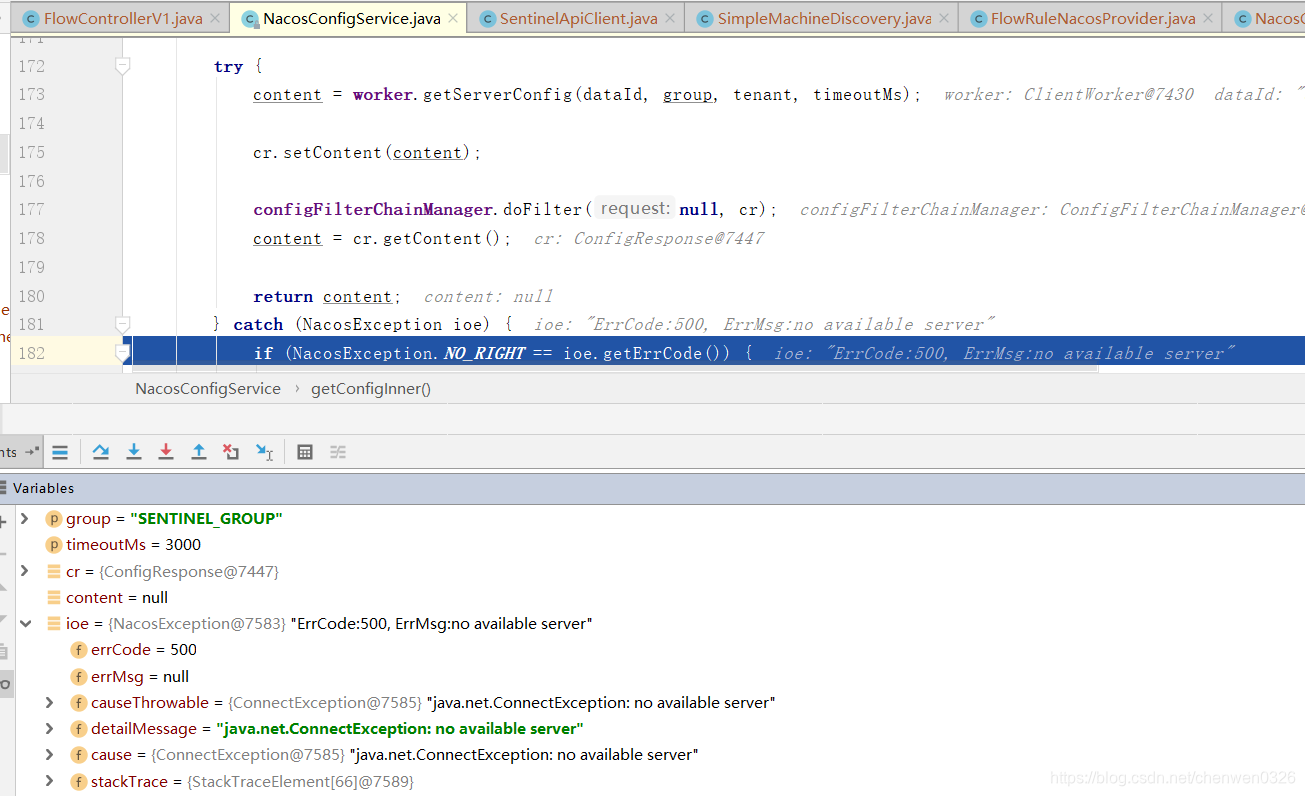Click line number 175 in the gutter

(32, 152)
